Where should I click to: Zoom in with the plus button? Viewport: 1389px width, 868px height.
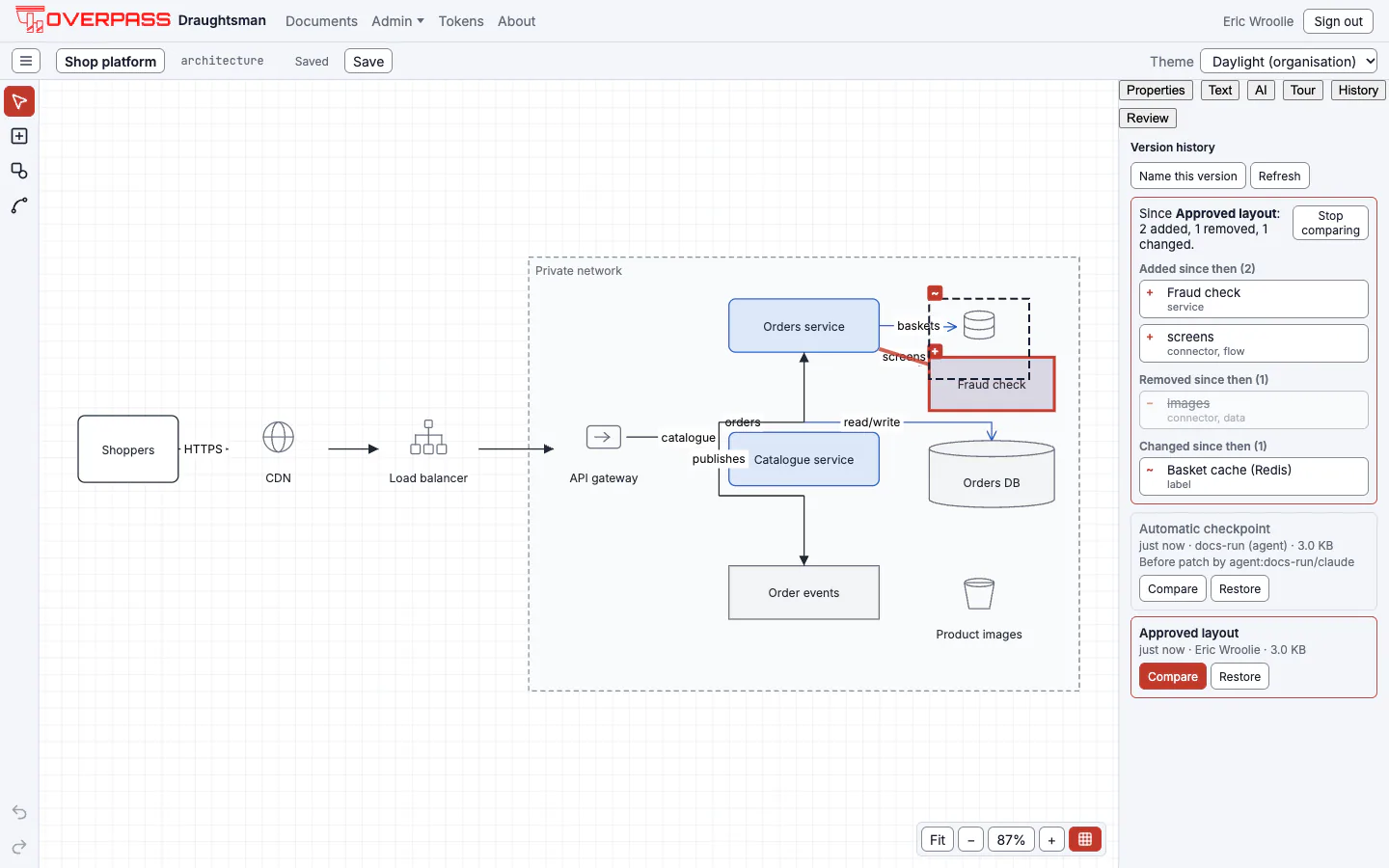(1052, 839)
